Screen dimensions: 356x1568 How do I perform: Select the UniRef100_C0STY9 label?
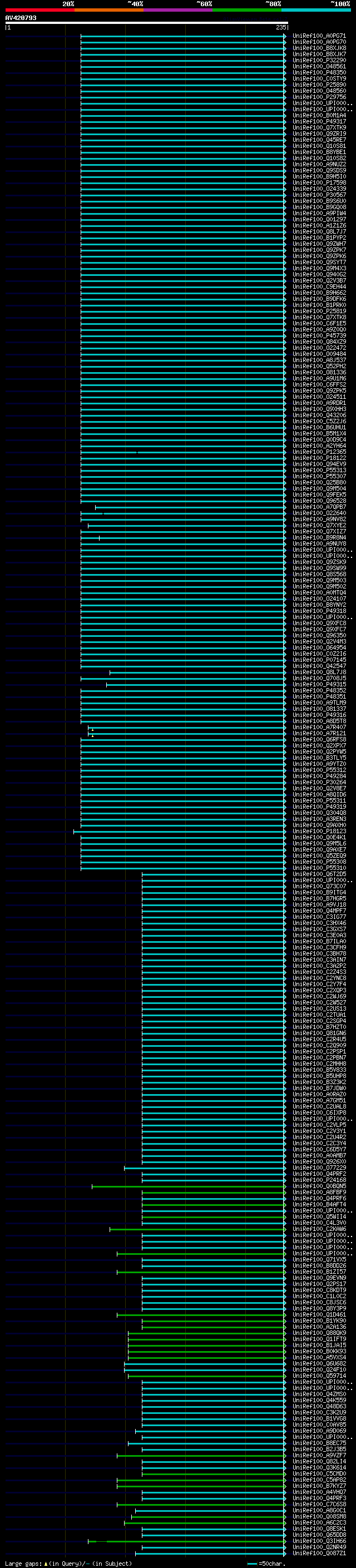pyautogui.click(x=319, y=78)
